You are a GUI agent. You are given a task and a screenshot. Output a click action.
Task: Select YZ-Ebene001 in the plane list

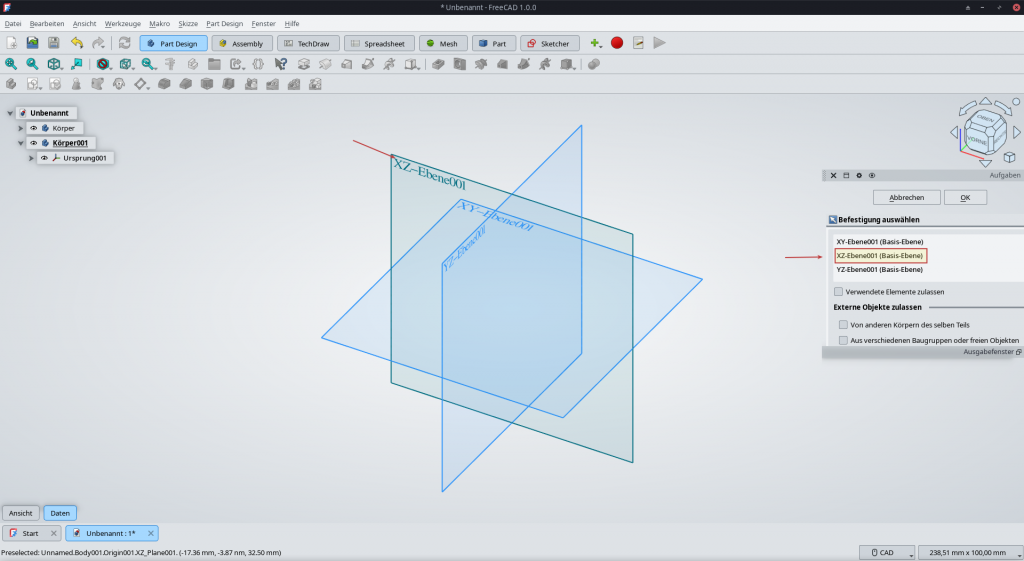tap(878, 270)
